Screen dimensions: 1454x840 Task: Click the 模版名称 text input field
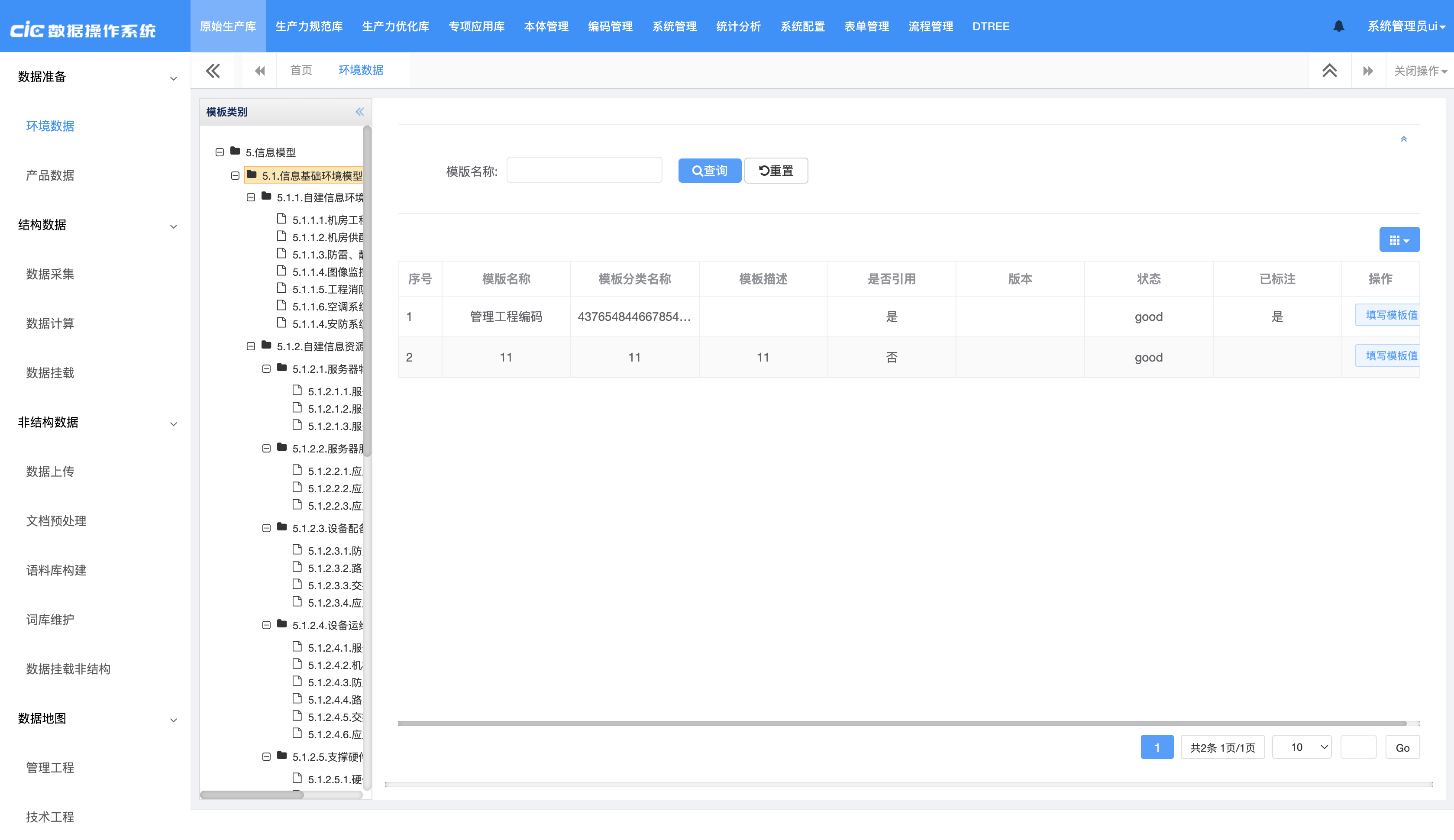584,170
